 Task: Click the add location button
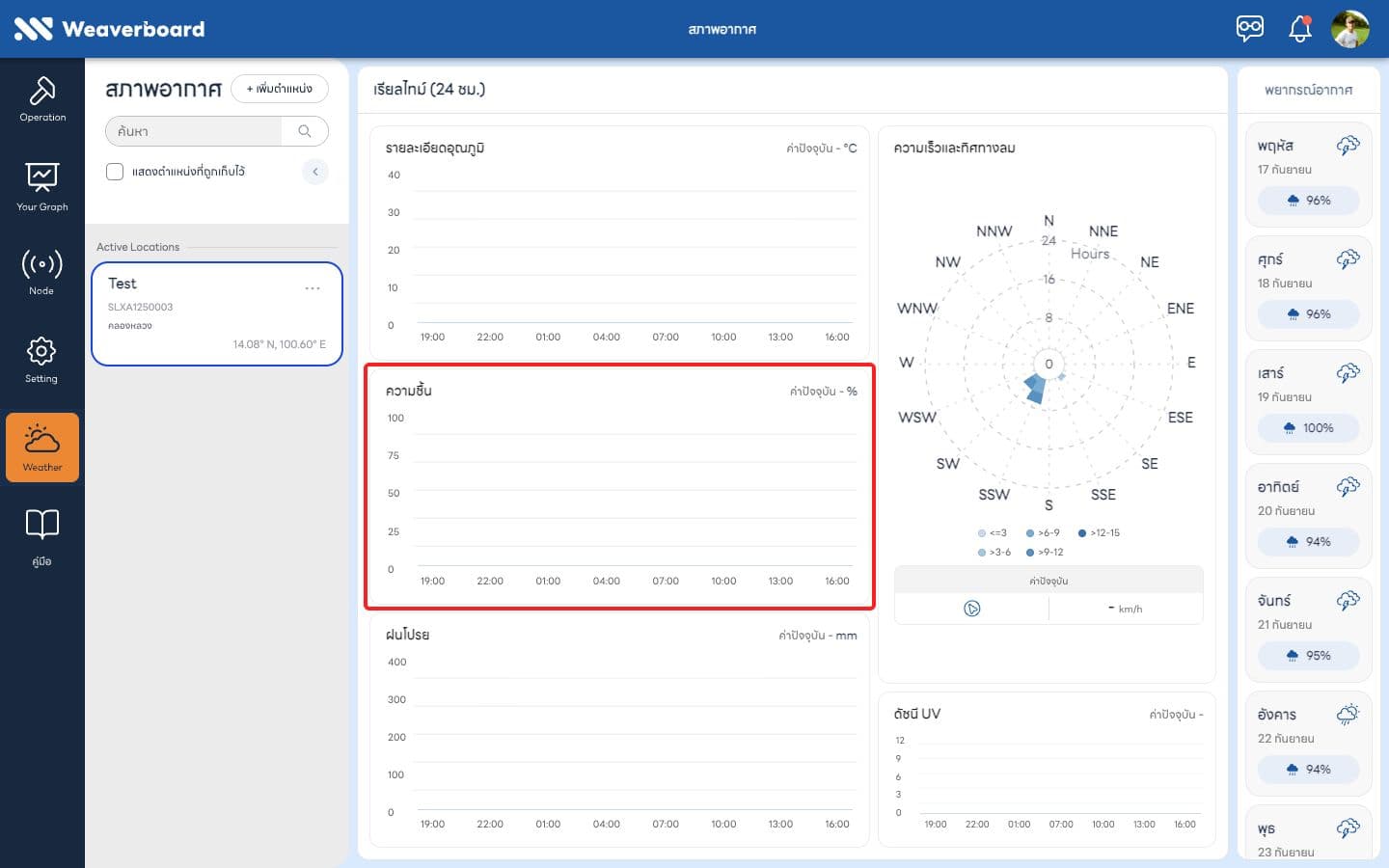tap(280, 89)
